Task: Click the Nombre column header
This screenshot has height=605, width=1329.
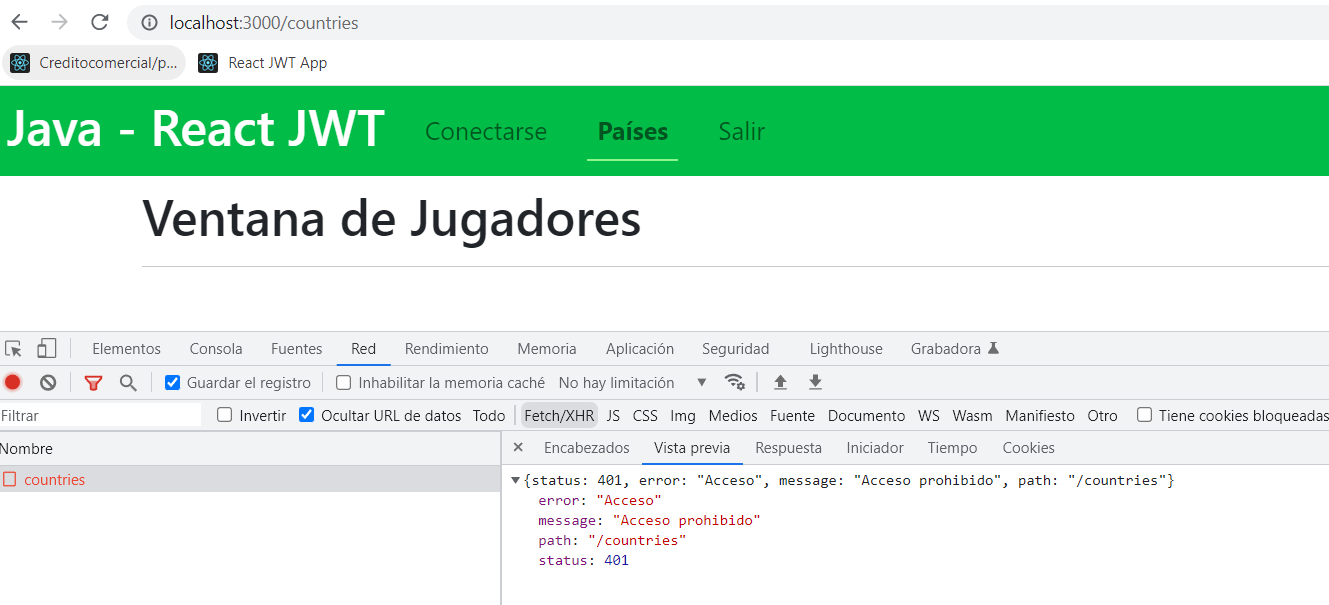Action: (249, 449)
